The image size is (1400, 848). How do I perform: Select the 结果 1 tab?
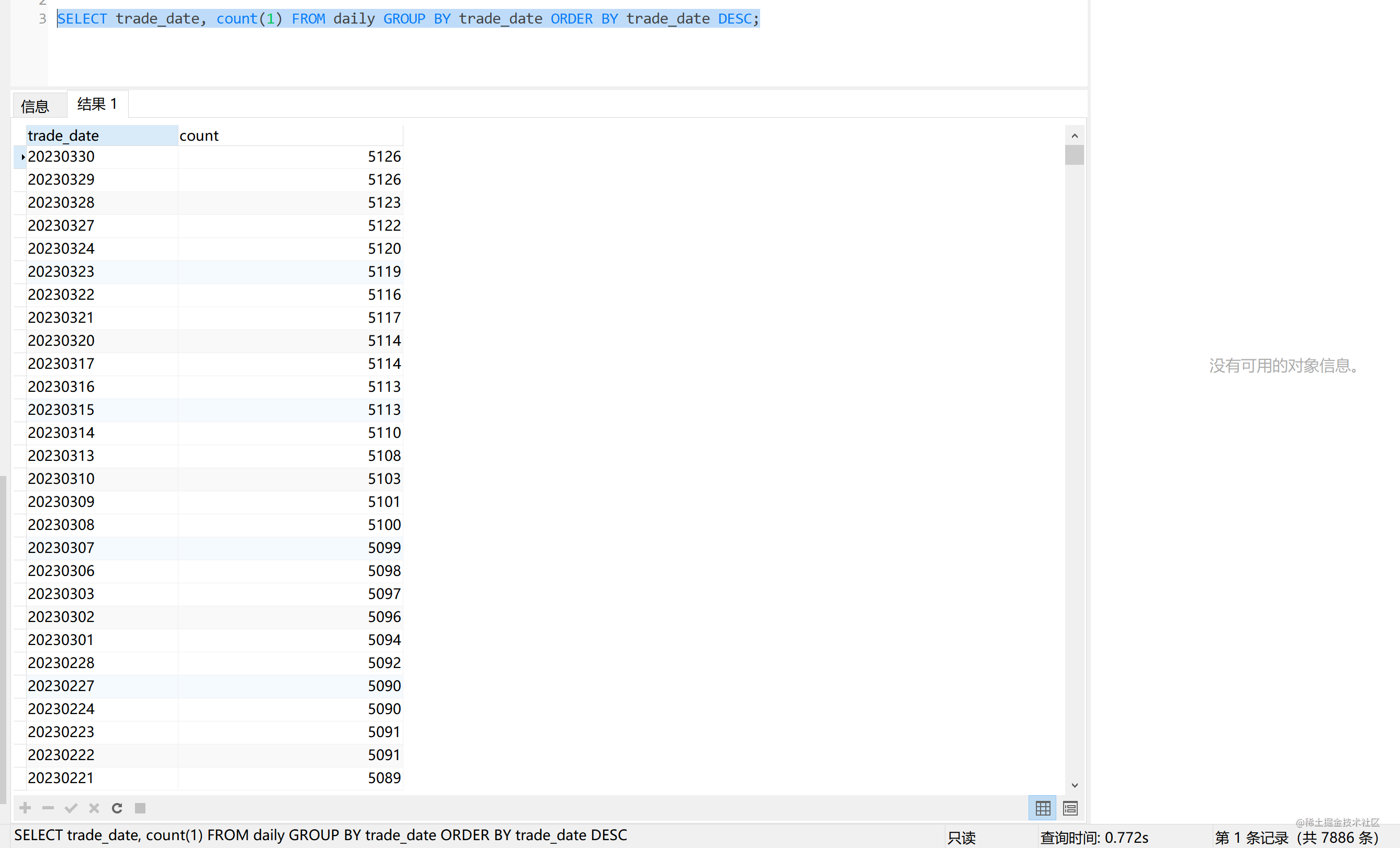97,104
